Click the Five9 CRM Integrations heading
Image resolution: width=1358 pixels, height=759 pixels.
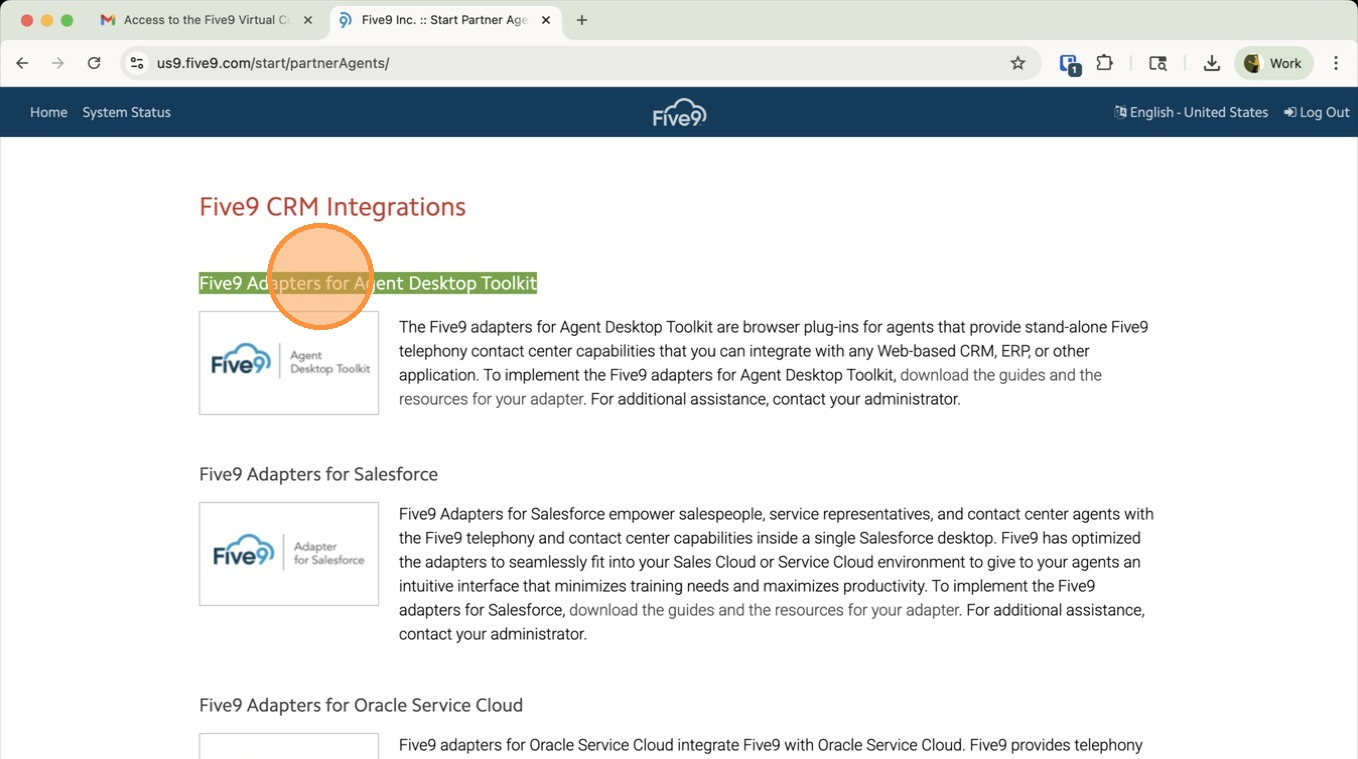point(332,207)
